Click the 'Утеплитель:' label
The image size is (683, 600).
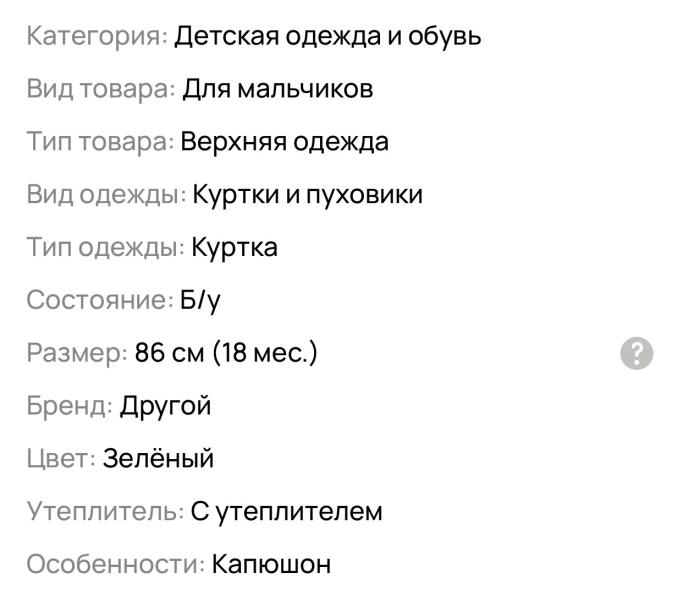tap(105, 512)
